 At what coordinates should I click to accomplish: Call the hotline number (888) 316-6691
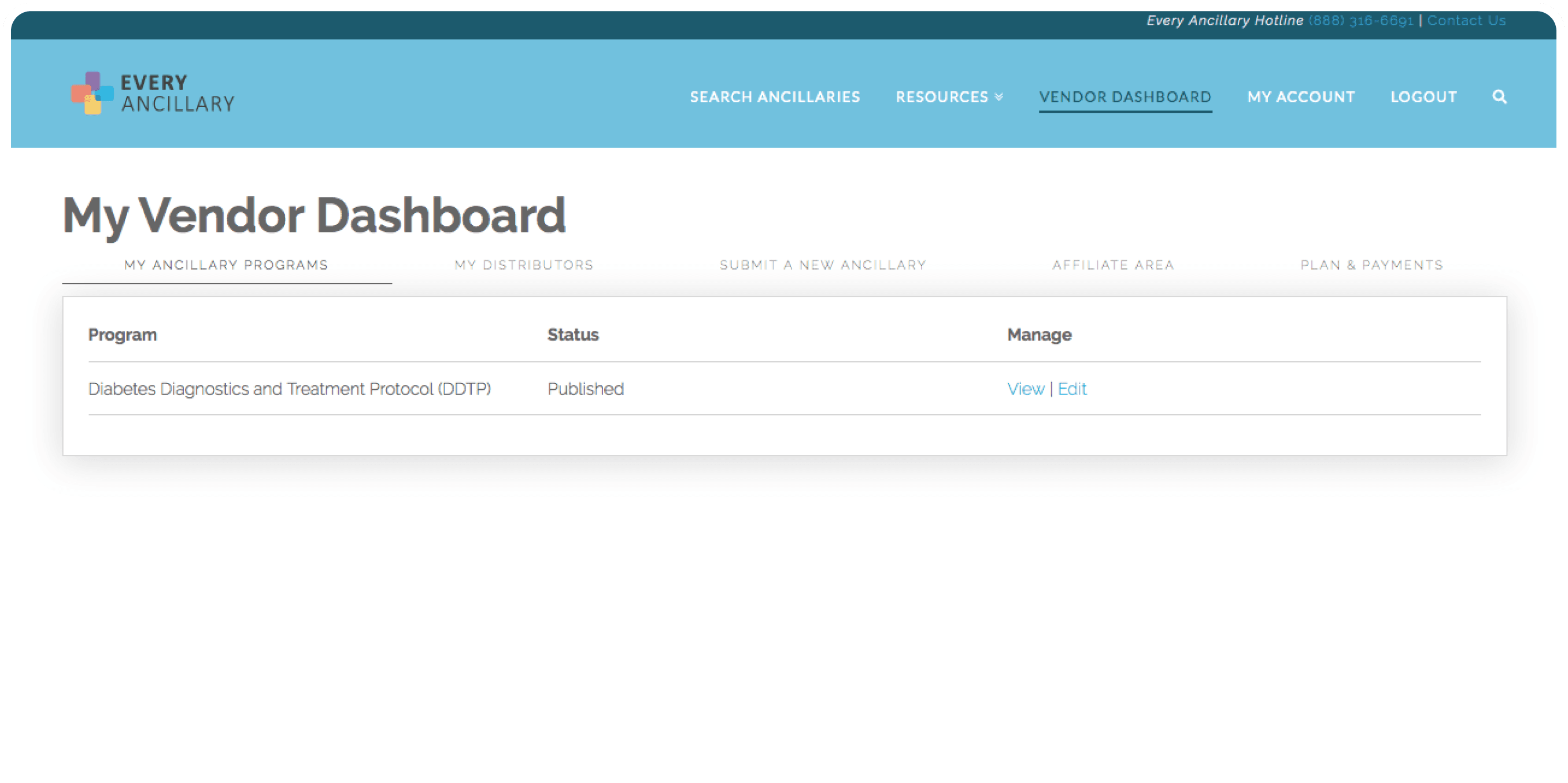click(1361, 21)
